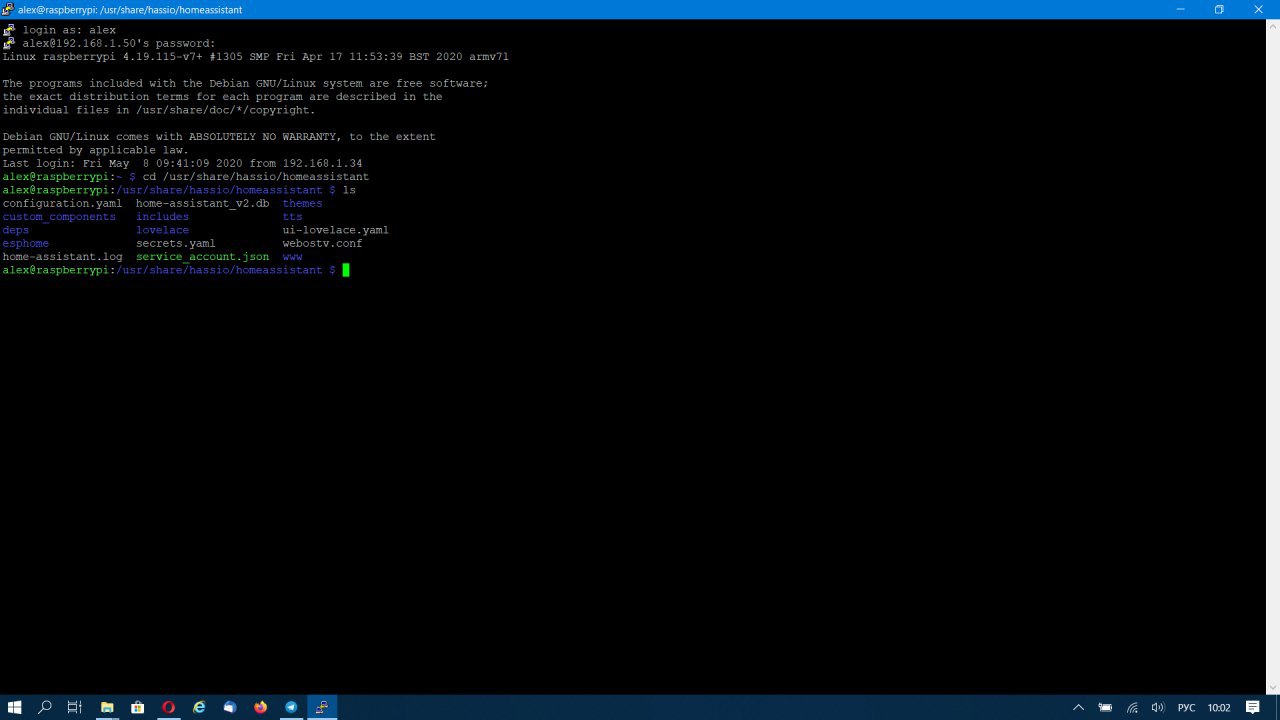The width and height of the screenshot is (1280, 720).
Task: Click the PuTTY window title text
Action: [130, 9]
